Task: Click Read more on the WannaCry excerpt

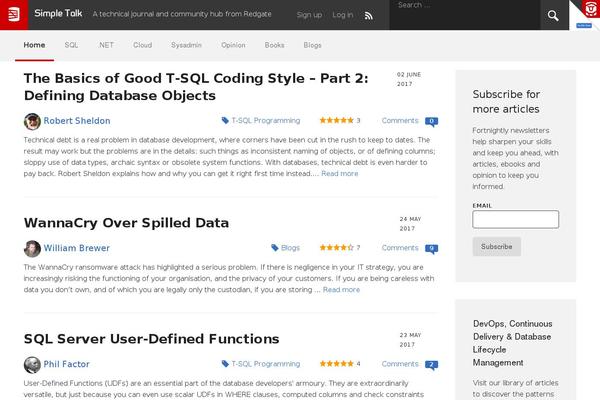Action: (x=341, y=290)
